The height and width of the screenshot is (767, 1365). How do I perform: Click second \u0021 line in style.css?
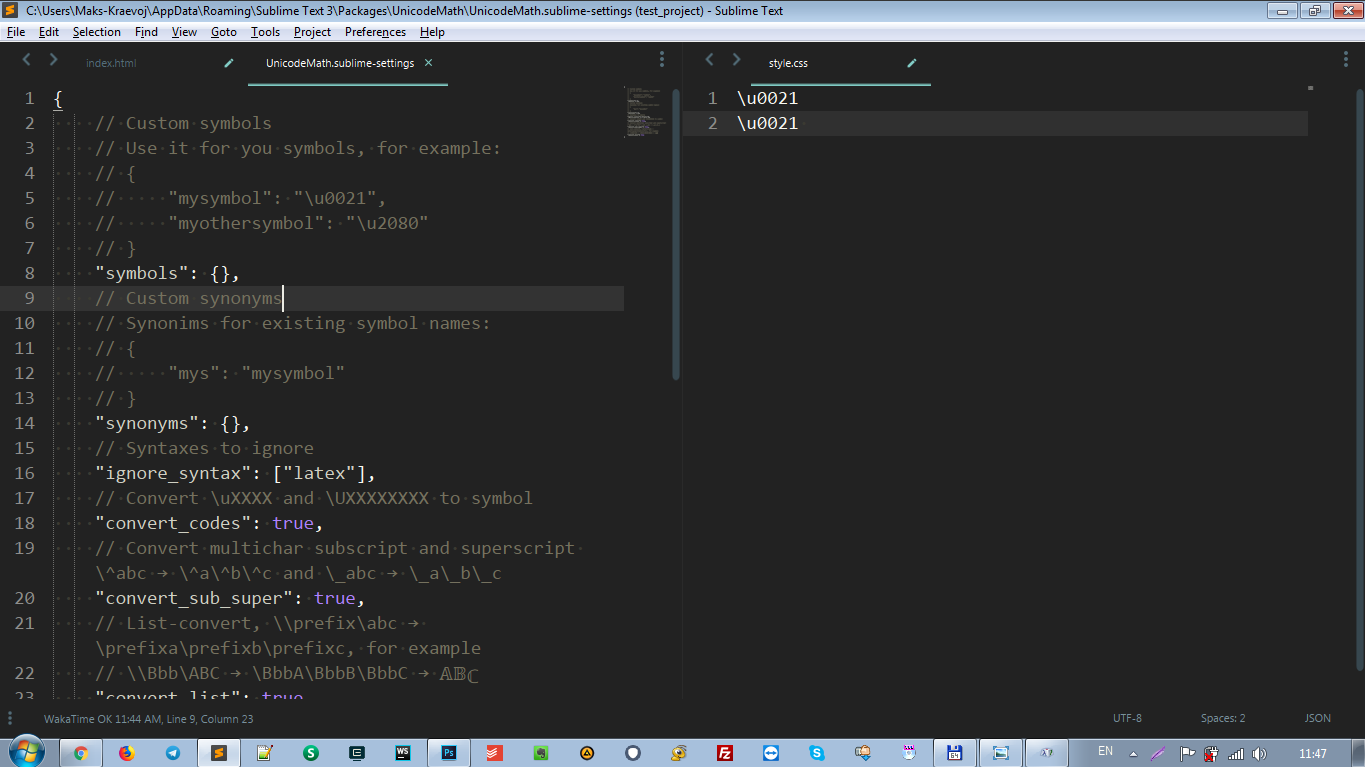768,123
